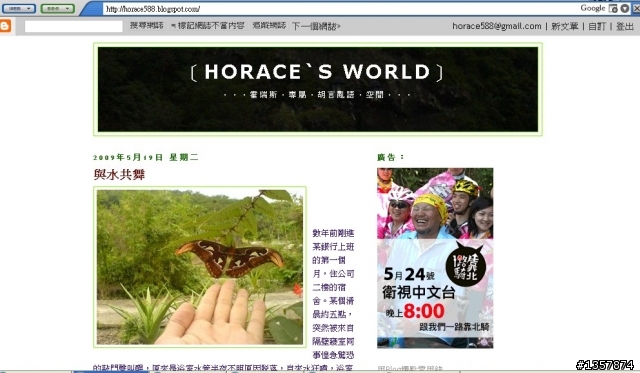Viewport: 640px width, 373px height.
Task: Click the Blogger navbar search field
Action: [x=73, y=27]
